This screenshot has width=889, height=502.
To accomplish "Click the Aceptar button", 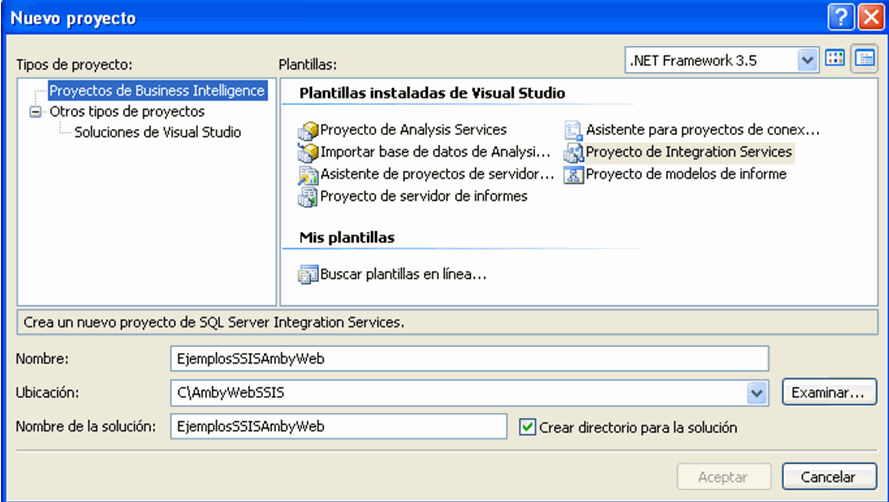I will coord(723,477).
